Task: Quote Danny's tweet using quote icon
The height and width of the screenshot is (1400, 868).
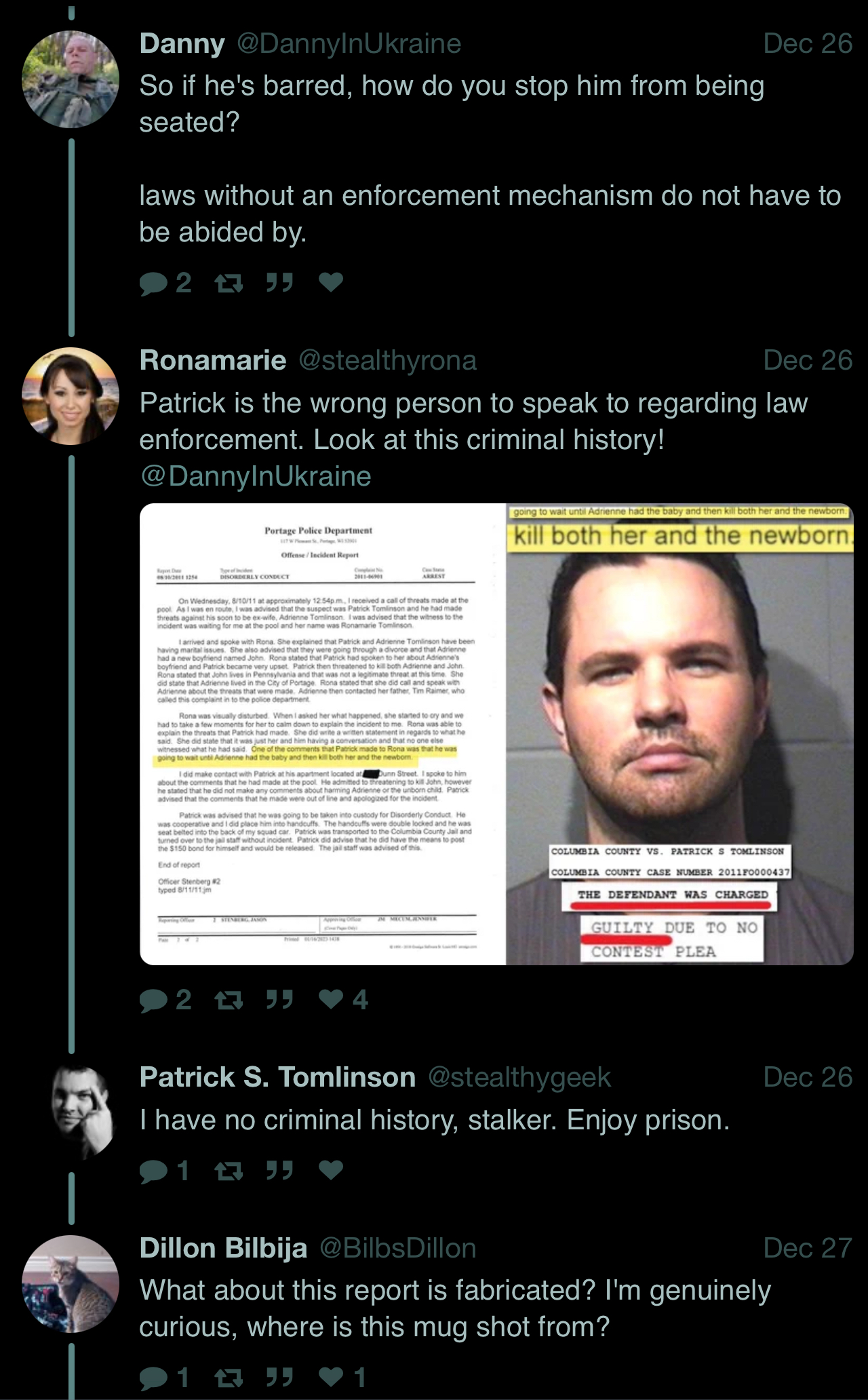Action: click(x=279, y=283)
